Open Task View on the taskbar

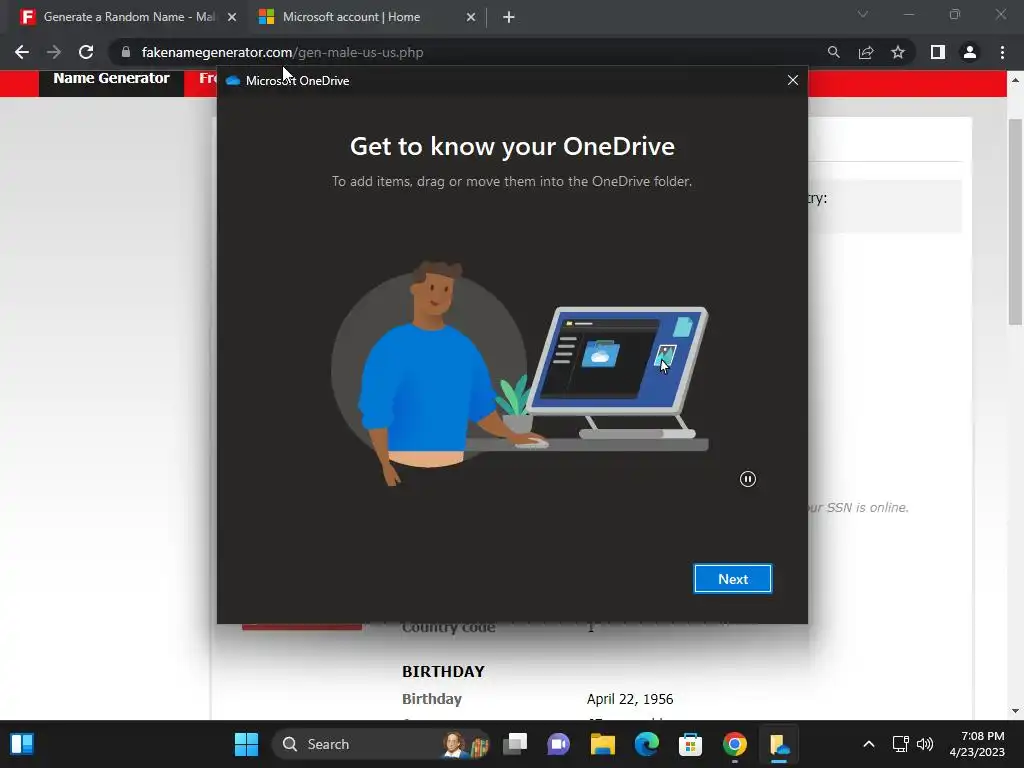(515, 744)
